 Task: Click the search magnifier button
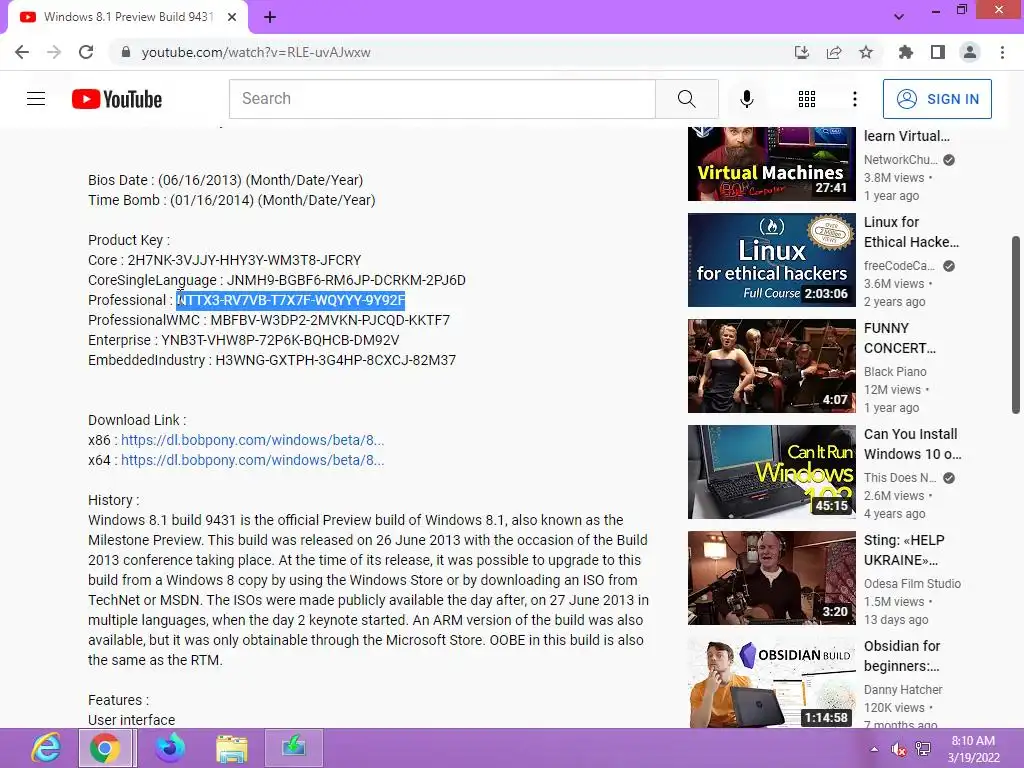(x=686, y=99)
